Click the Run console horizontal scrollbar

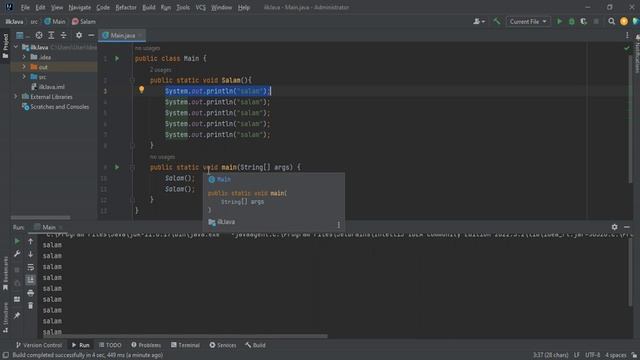184,336
